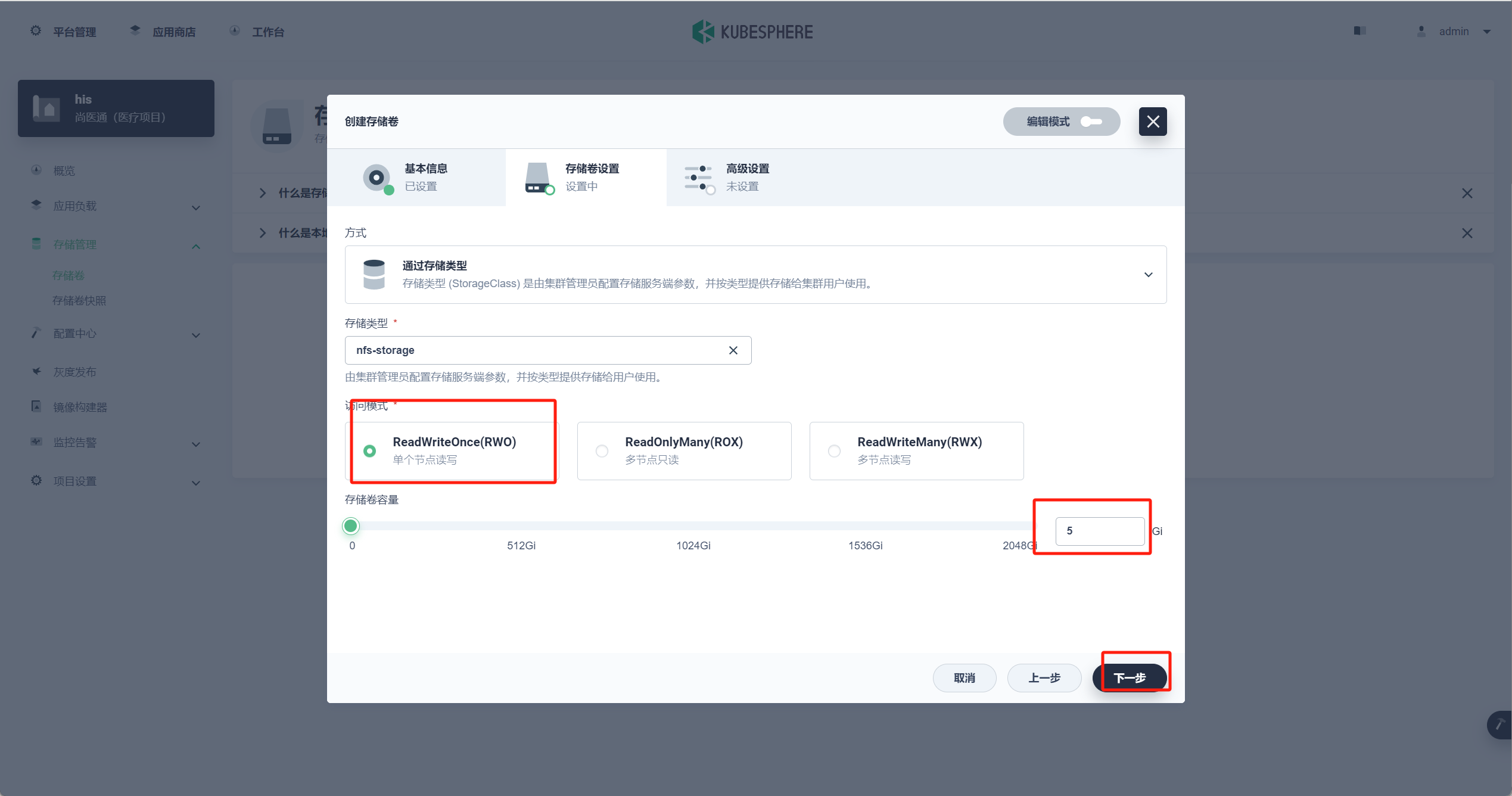Toggle the 编辑模式 switch
This screenshot has width=1512, height=796.
pyautogui.click(x=1091, y=122)
